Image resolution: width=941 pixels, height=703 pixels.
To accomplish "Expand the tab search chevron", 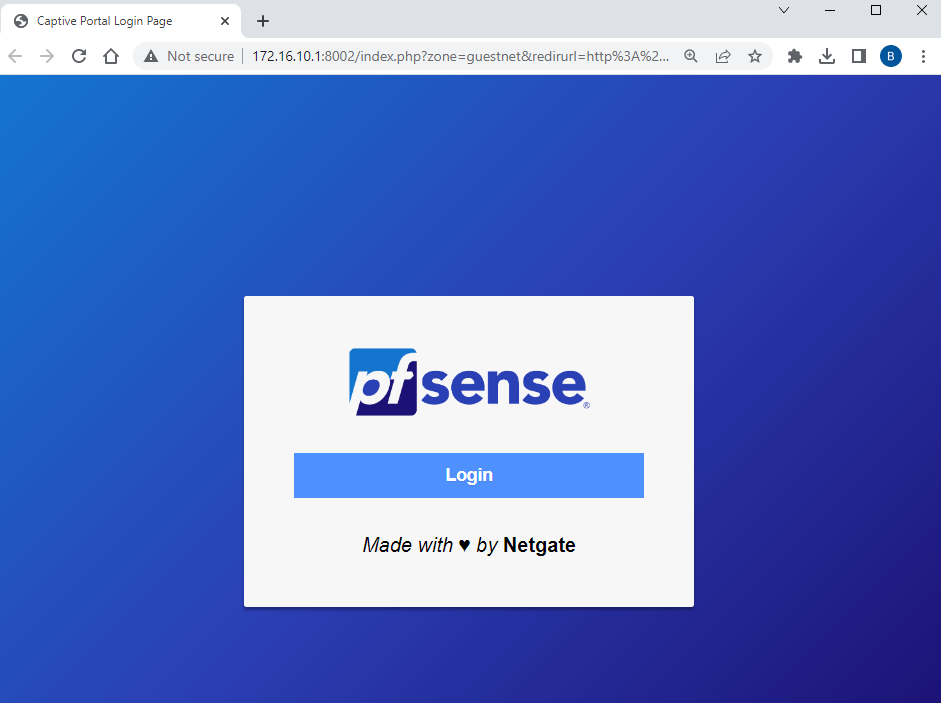I will [x=784, y=10].
